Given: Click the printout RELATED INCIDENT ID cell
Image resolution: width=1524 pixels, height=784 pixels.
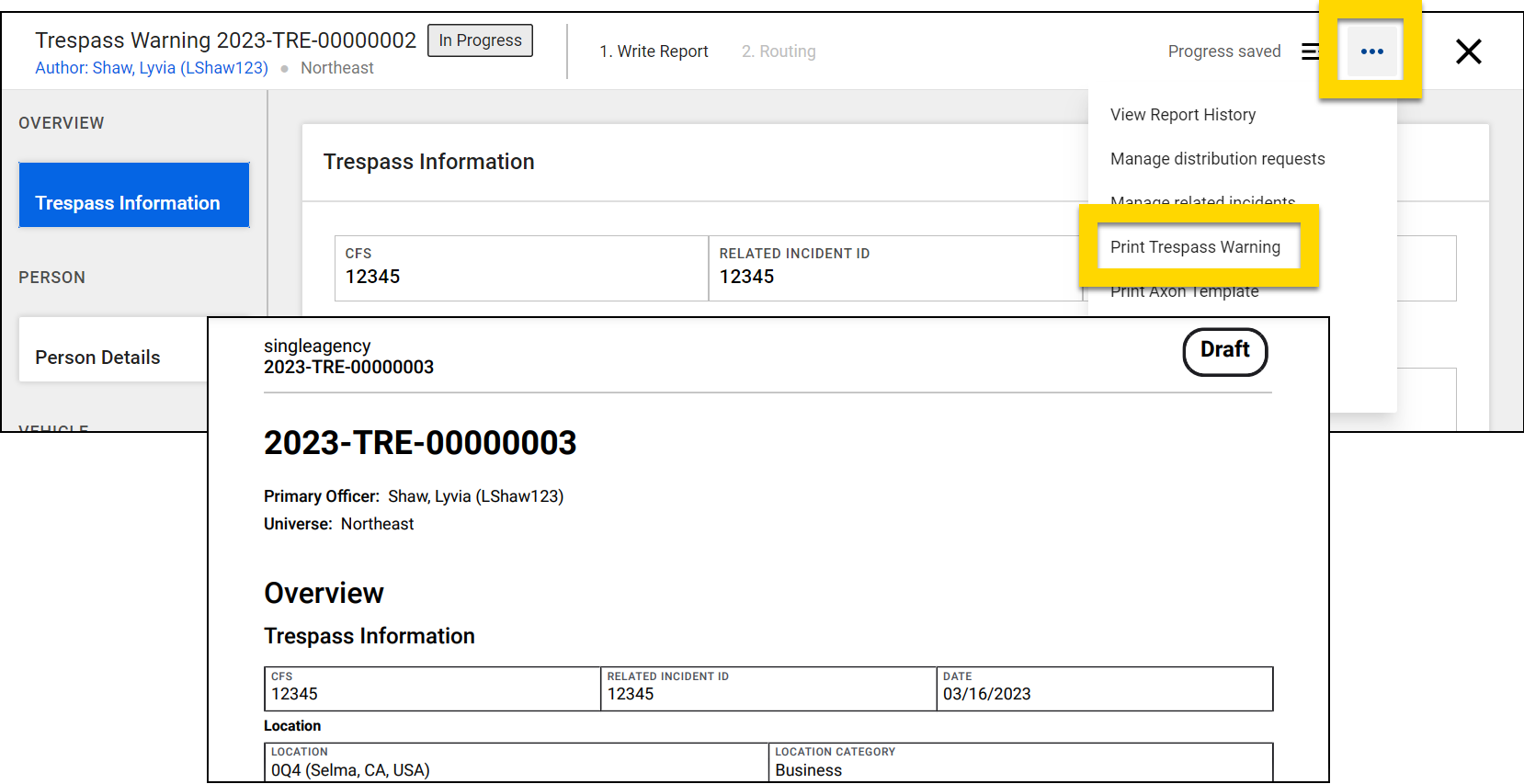Looking at the screenshot, I should click(768, 688).
